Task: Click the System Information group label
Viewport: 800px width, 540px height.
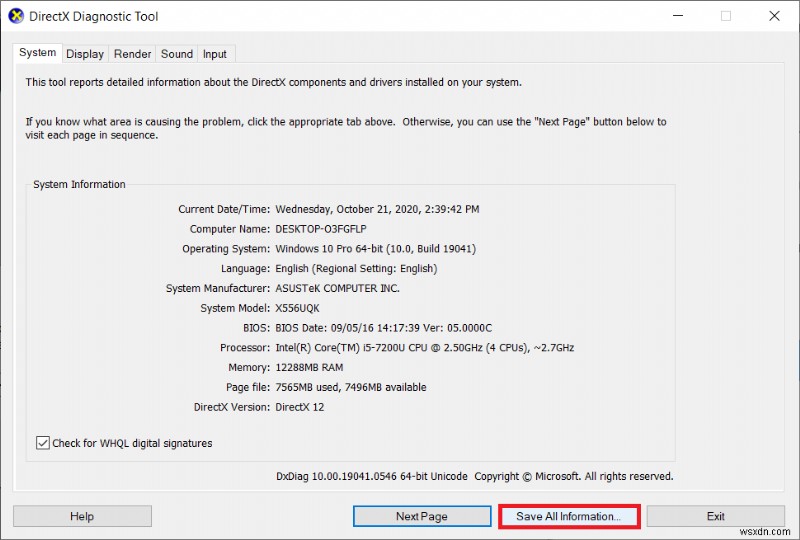Action: 79,184
